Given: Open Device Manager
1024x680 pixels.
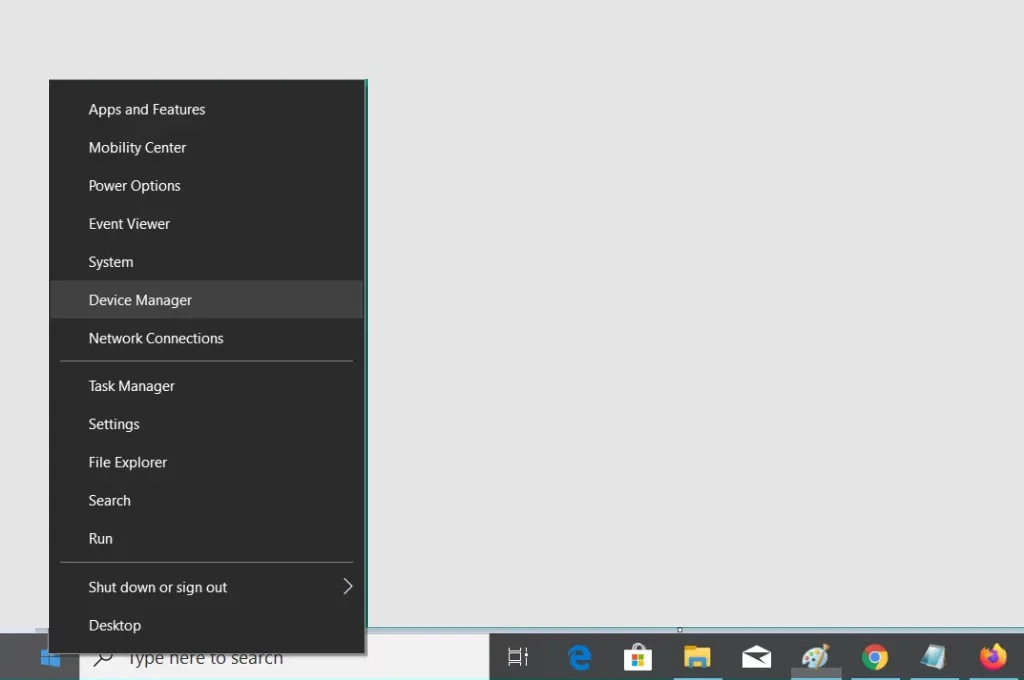Looking at the screenshot, I should tap(206, 300).
